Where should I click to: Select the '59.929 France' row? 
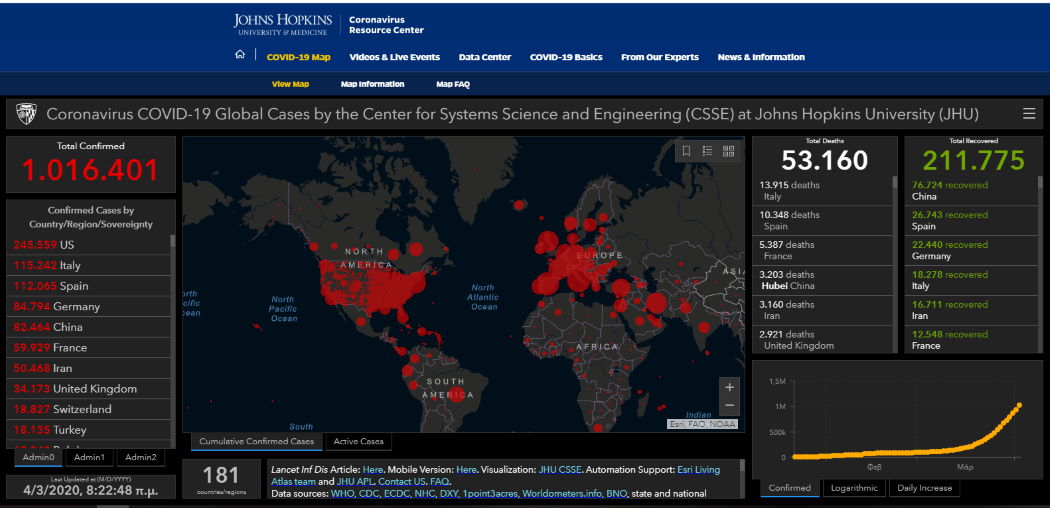click(x=89, y=348)
